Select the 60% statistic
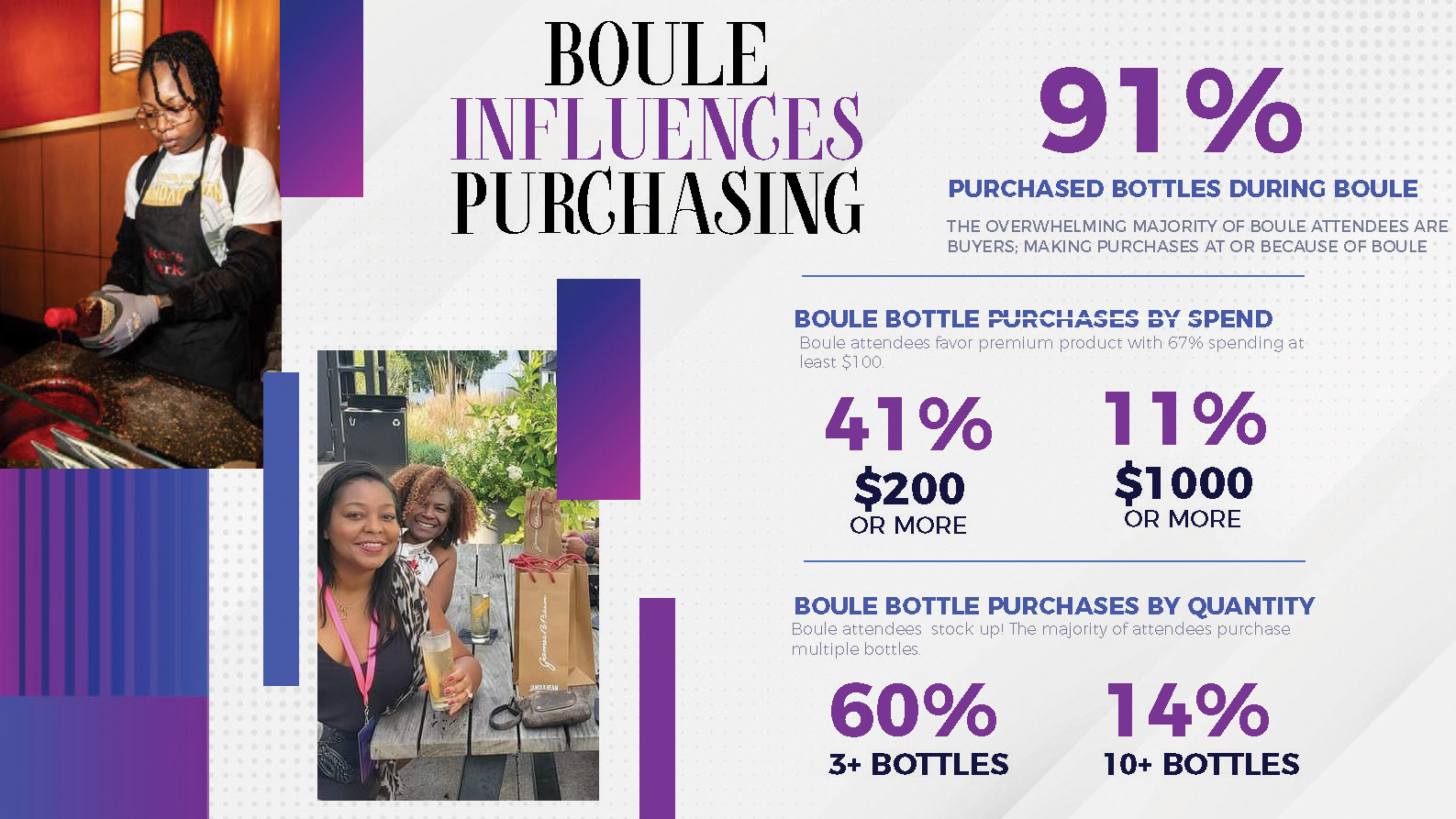 click(913, 710)
